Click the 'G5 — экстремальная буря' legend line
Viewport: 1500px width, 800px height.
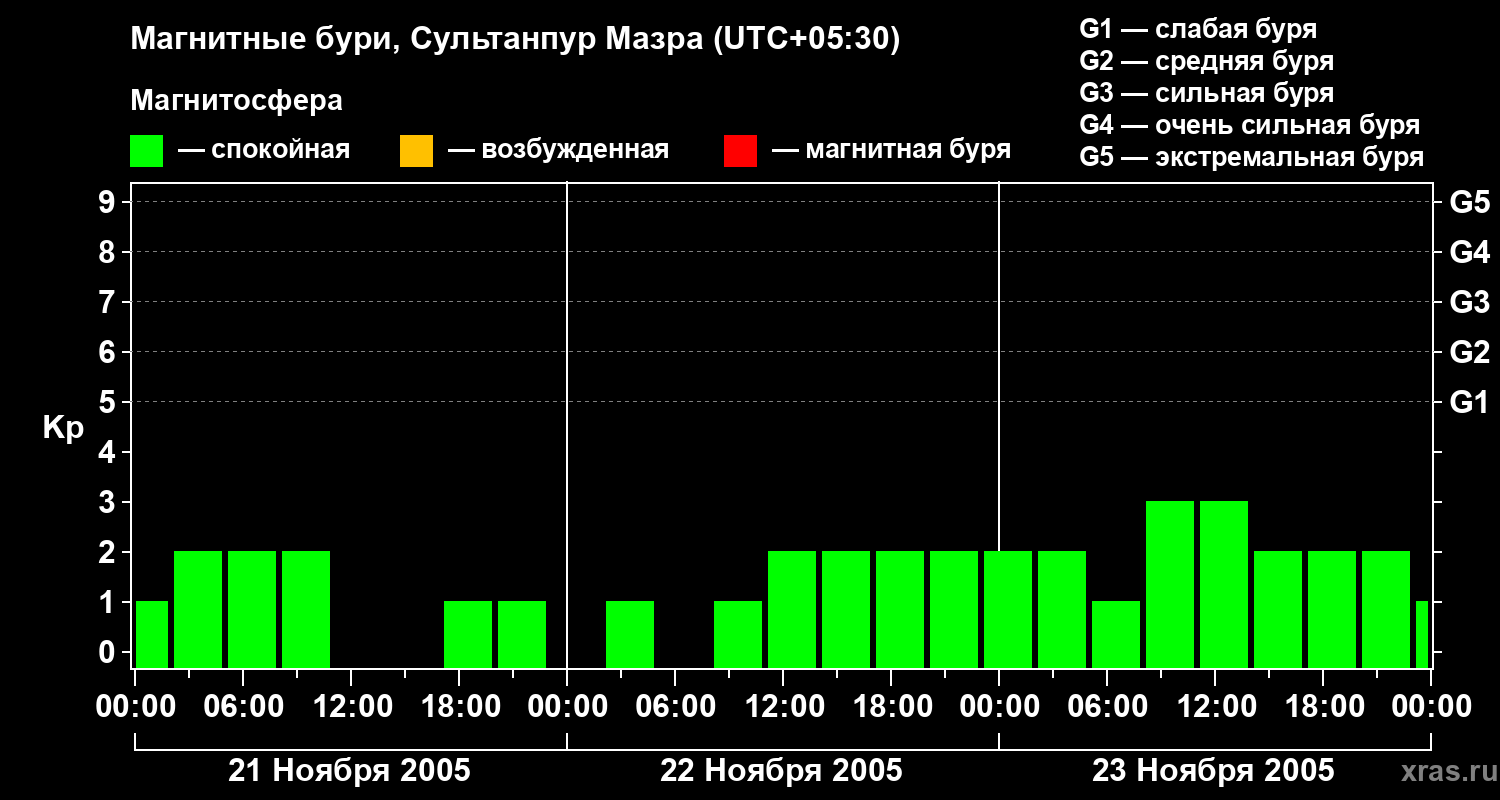coord(1252,157)
